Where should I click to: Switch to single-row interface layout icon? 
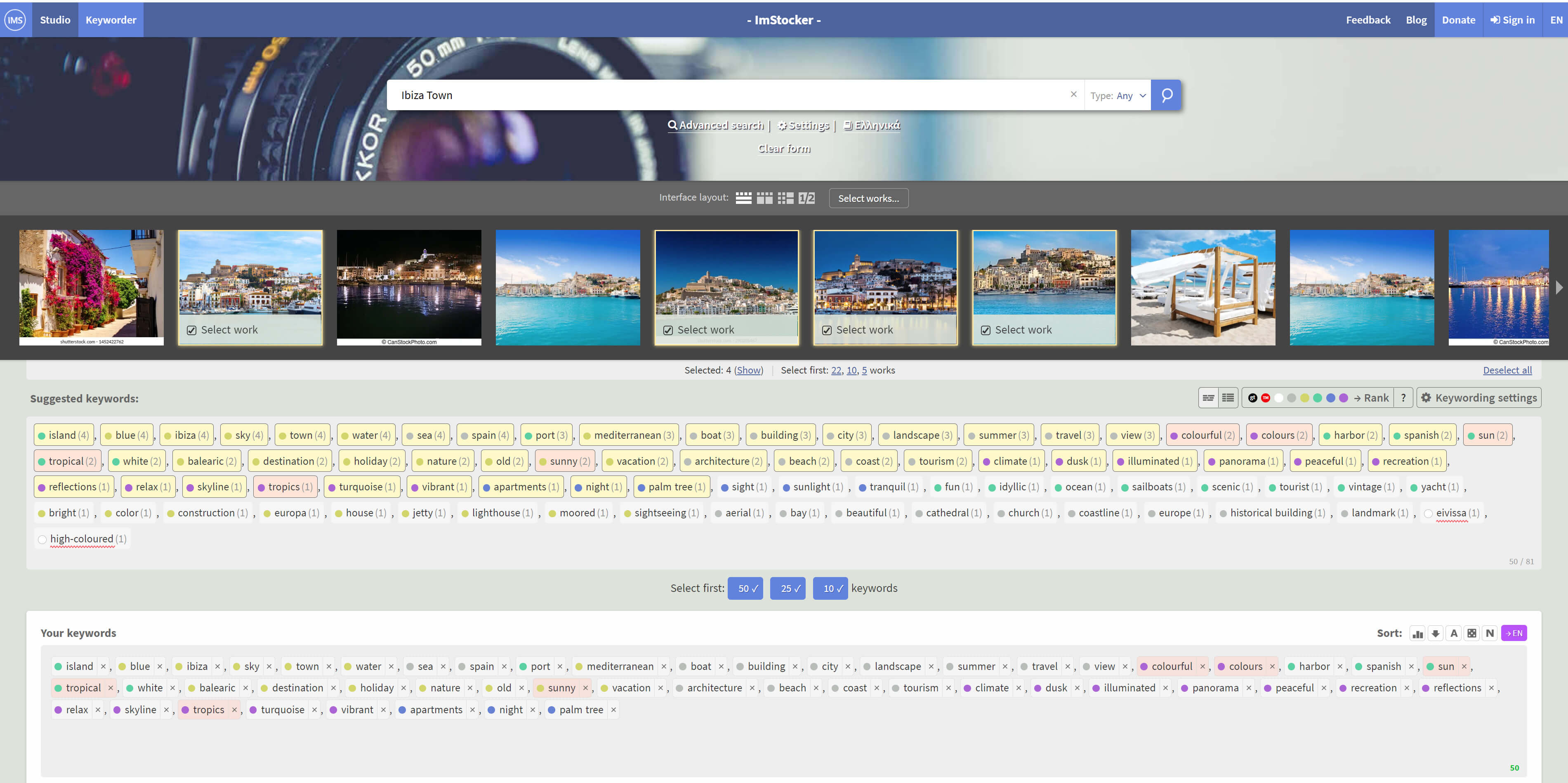click(x=743, y=198)
